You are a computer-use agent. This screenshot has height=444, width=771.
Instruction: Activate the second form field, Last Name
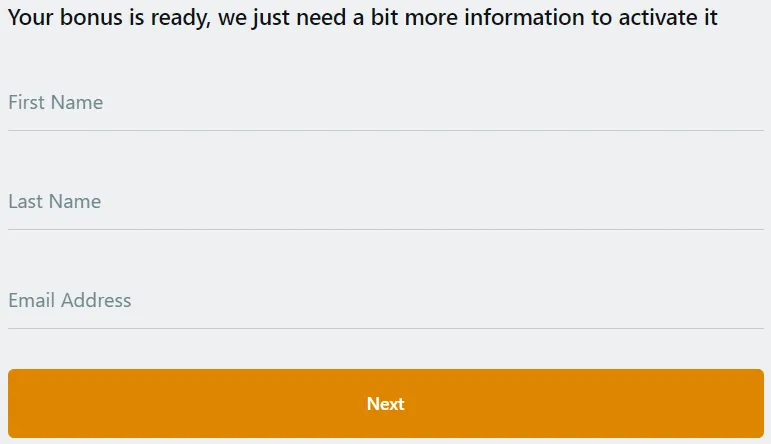385,202
